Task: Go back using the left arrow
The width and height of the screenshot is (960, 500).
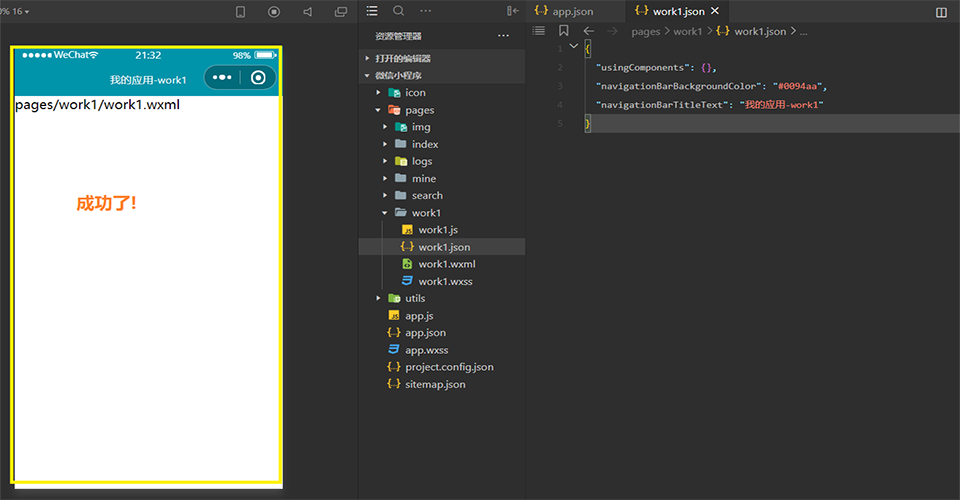Action: (588, 31)
